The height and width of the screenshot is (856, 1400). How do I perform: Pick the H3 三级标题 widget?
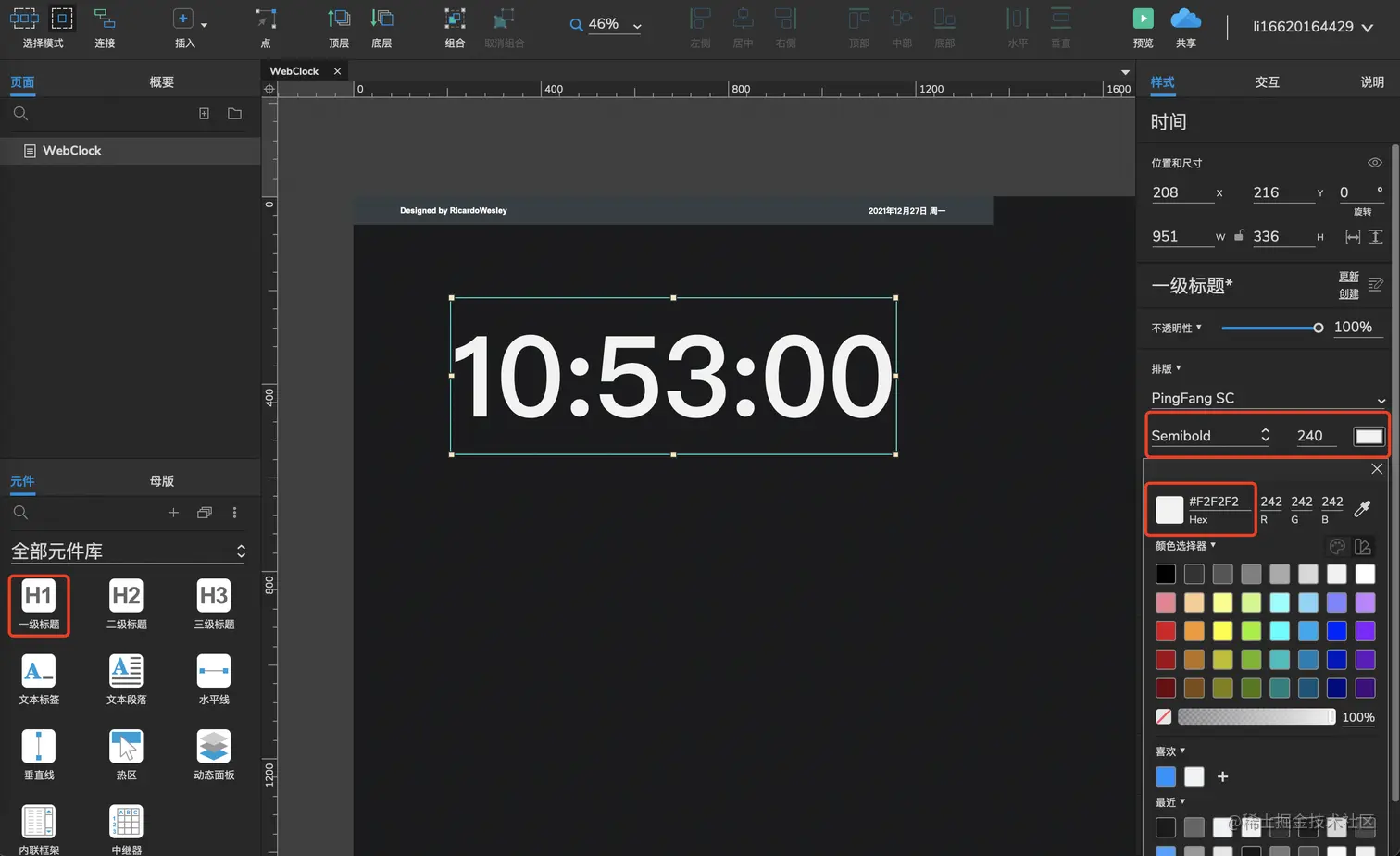click(x=214, y=604)
